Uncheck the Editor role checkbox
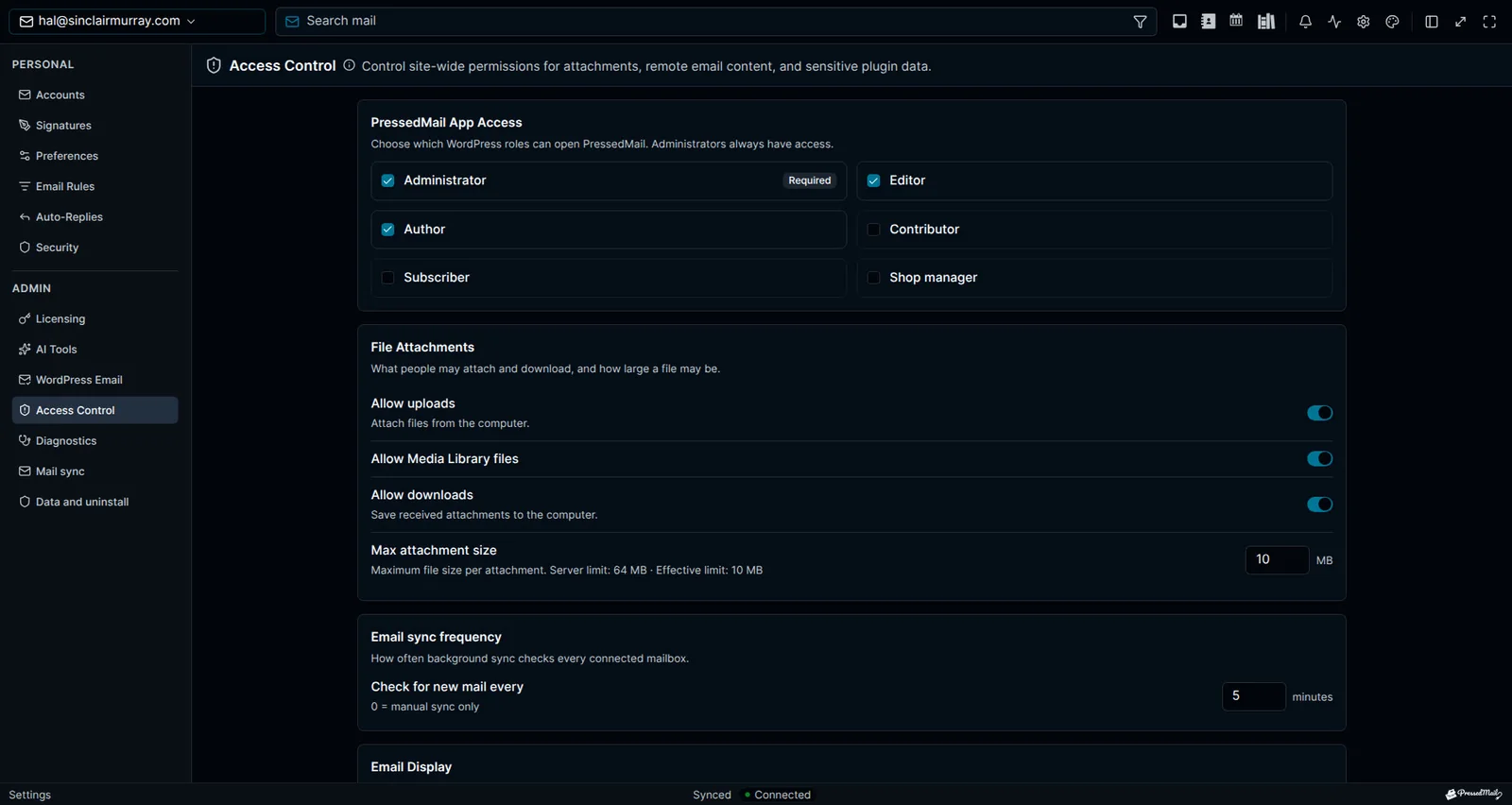The width and height of the screenshot is (1512, 805). pyautogui.click(x=873, y=180)
